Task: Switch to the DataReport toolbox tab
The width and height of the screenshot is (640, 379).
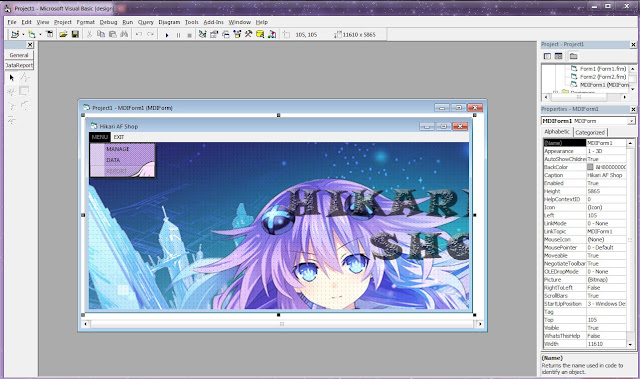Action: [x=19, y=65]
